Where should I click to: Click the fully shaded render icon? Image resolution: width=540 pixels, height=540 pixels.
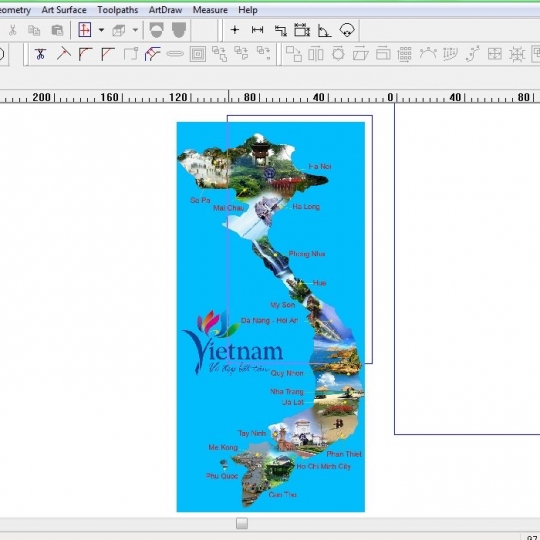coord(179,30)
